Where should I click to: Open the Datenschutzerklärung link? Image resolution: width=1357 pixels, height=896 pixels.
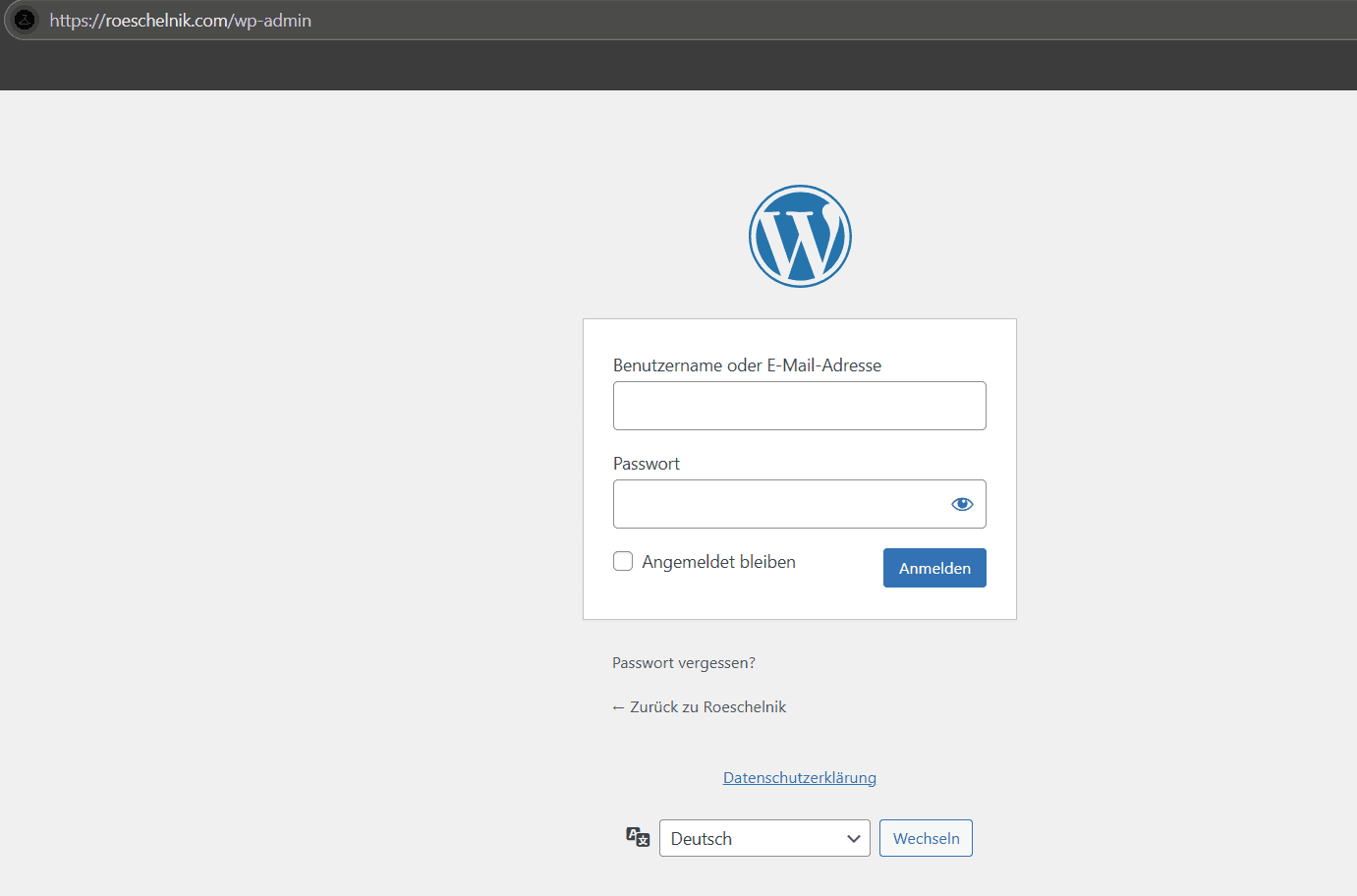pos(800,778)
